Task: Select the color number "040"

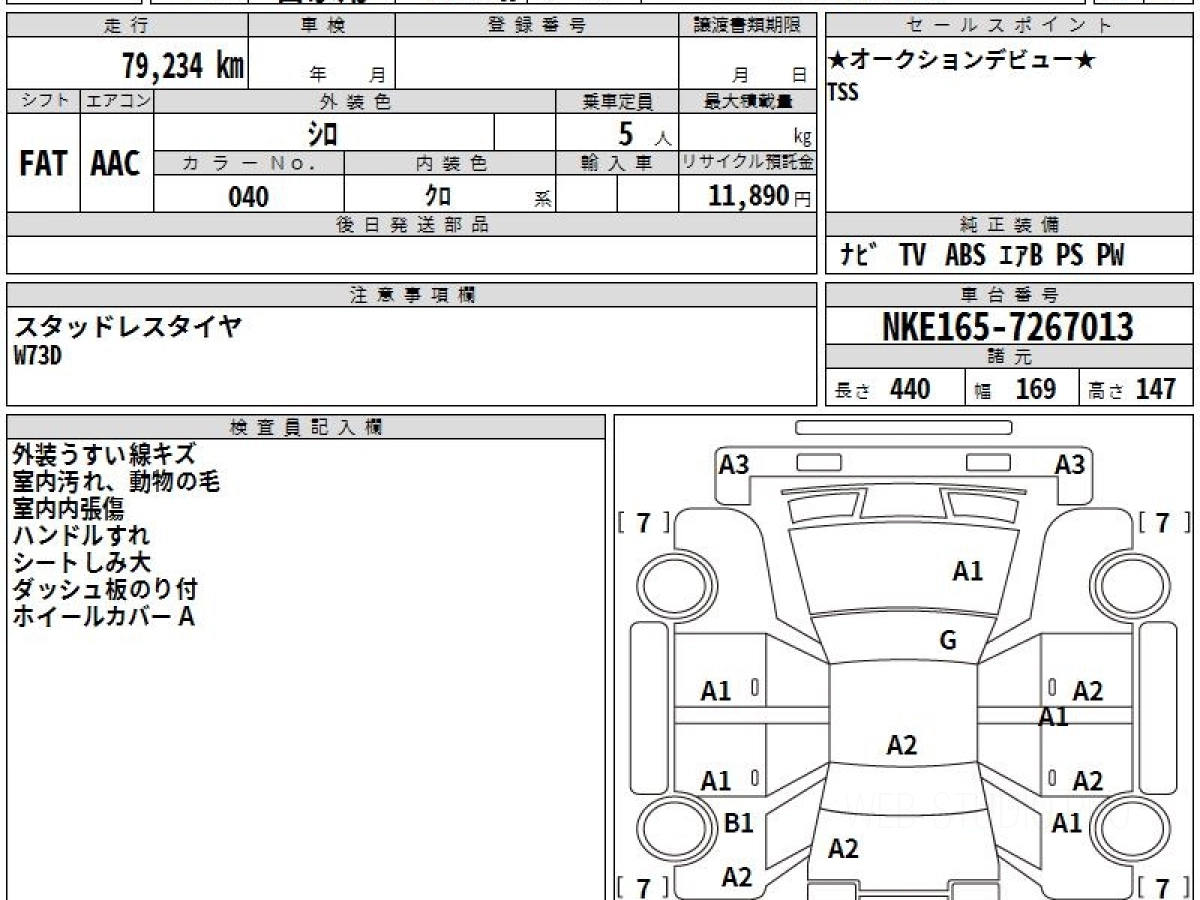Action: click(x=248, y=196)
